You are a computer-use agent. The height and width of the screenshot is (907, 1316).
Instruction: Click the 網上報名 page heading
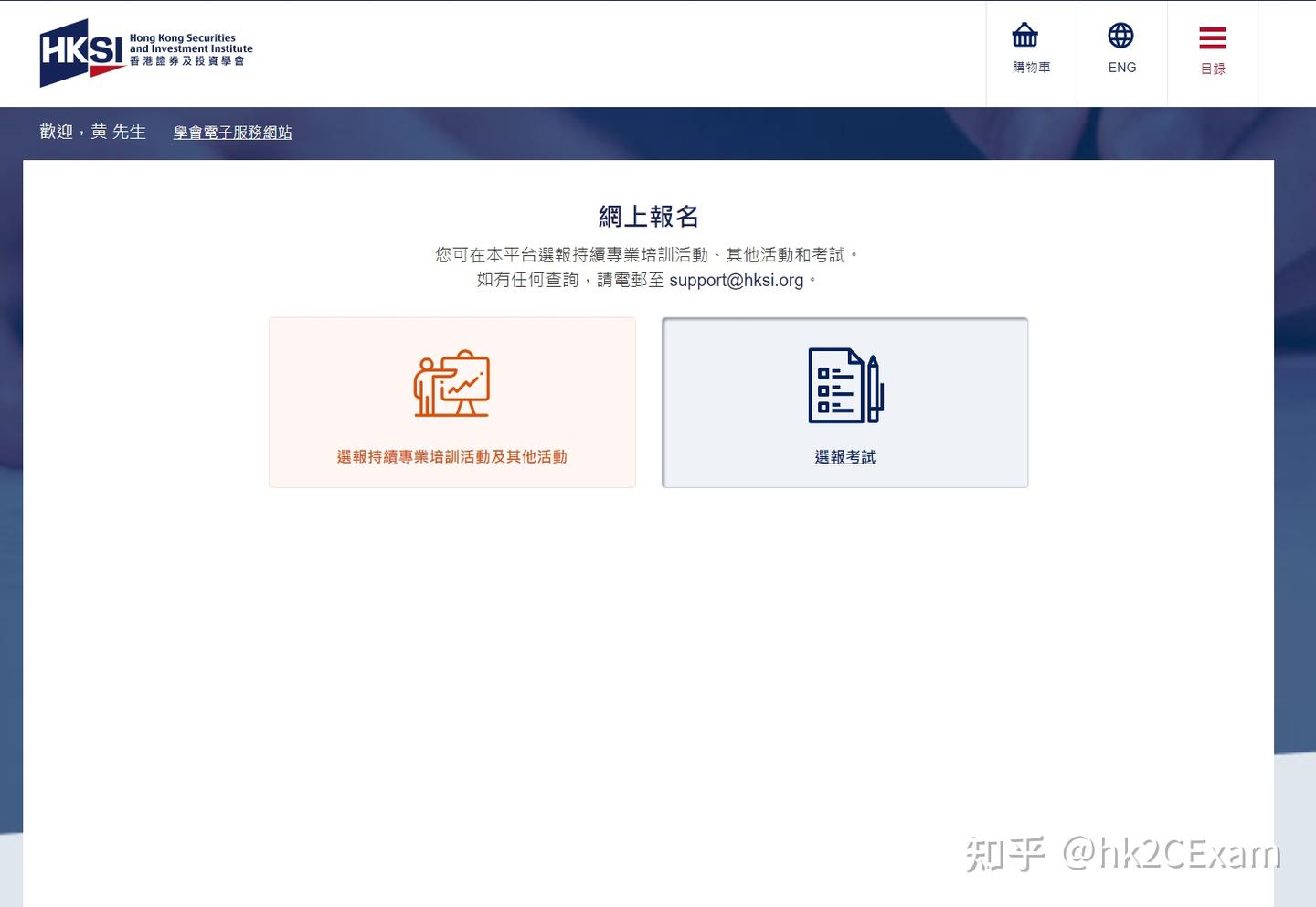[x=647, y=217]
